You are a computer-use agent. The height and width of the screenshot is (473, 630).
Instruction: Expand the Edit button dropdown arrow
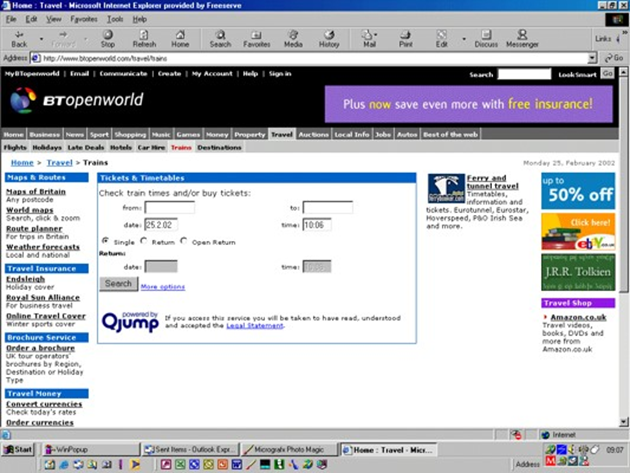[x=464, y=39]
